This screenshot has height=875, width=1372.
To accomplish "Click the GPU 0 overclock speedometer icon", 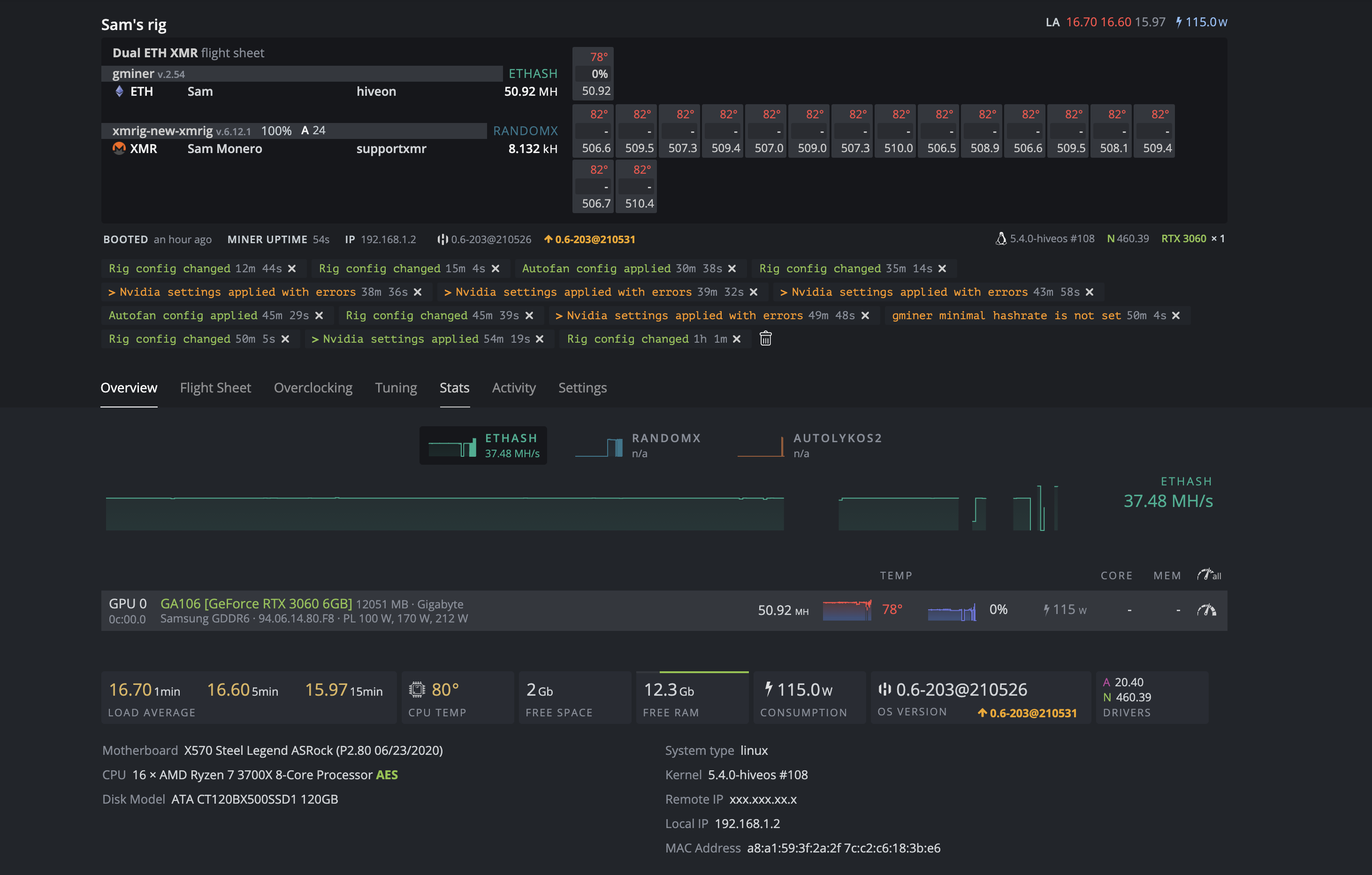I will 1206,610.
